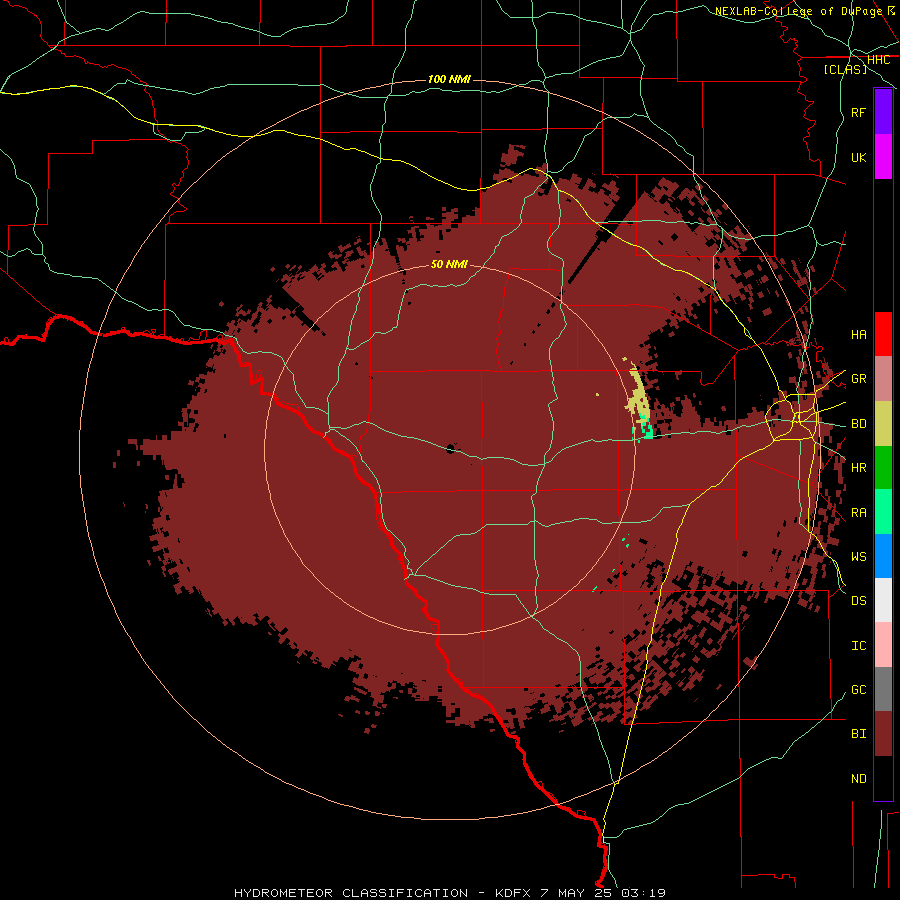Click the Hydrometeor Classification KDFX title caption

tap(449, 893)
